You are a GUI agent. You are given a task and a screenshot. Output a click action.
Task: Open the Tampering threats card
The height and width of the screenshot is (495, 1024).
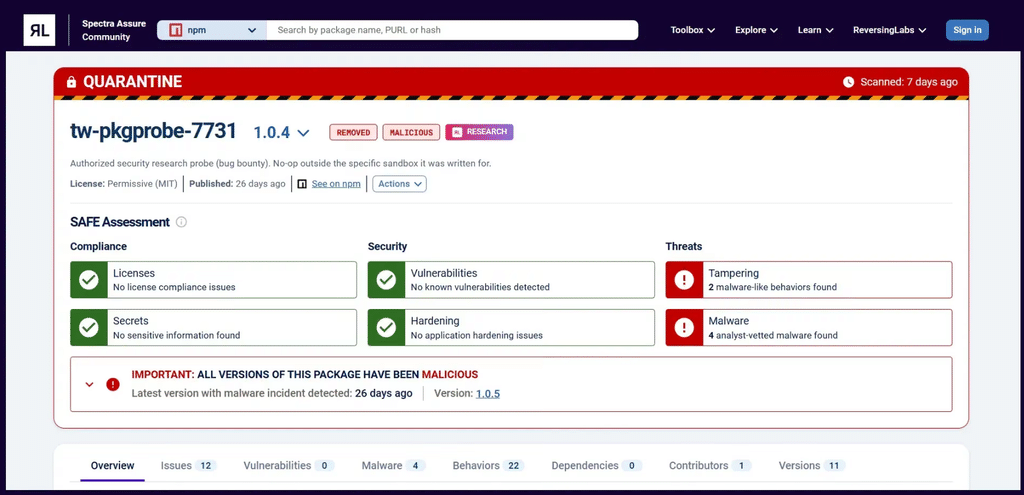tap(809, 279)
